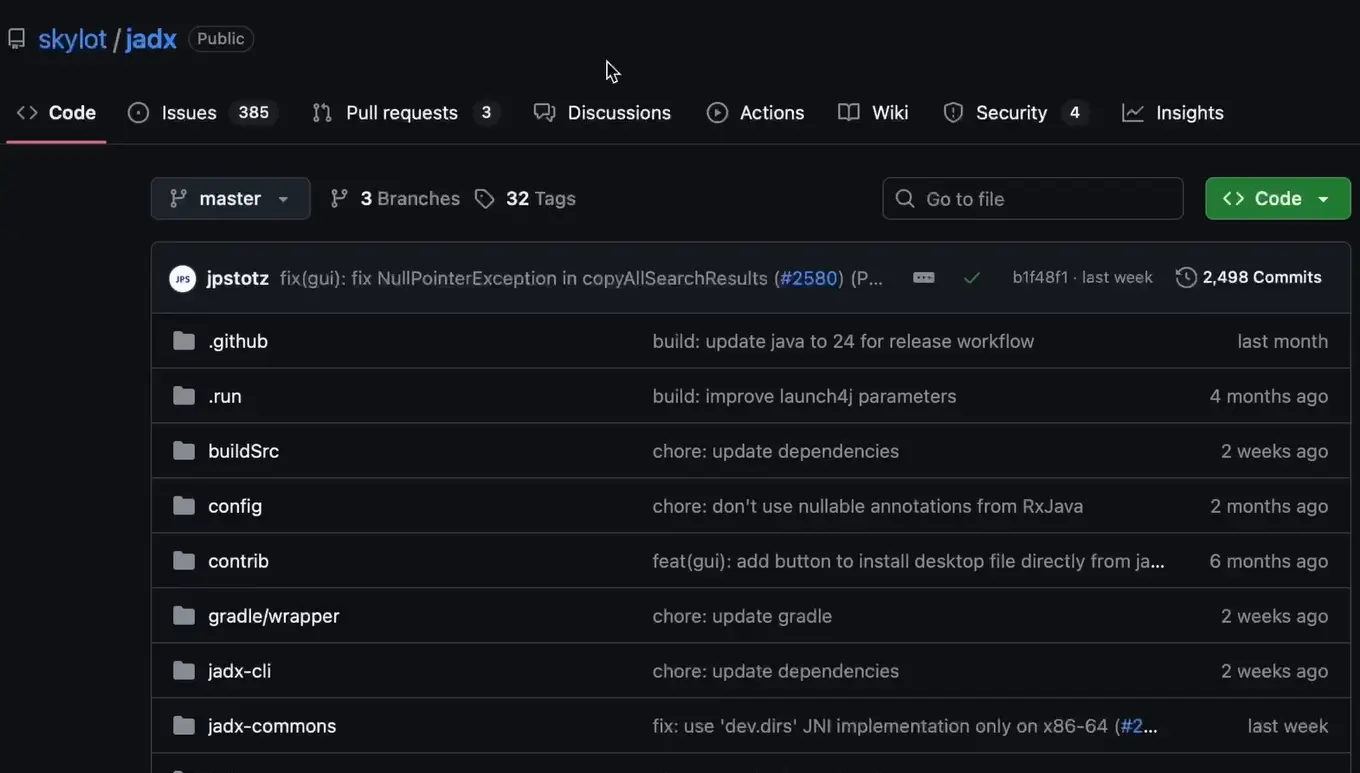Open buildSrc commit 'chore: update dependencies'

[775, 451]
